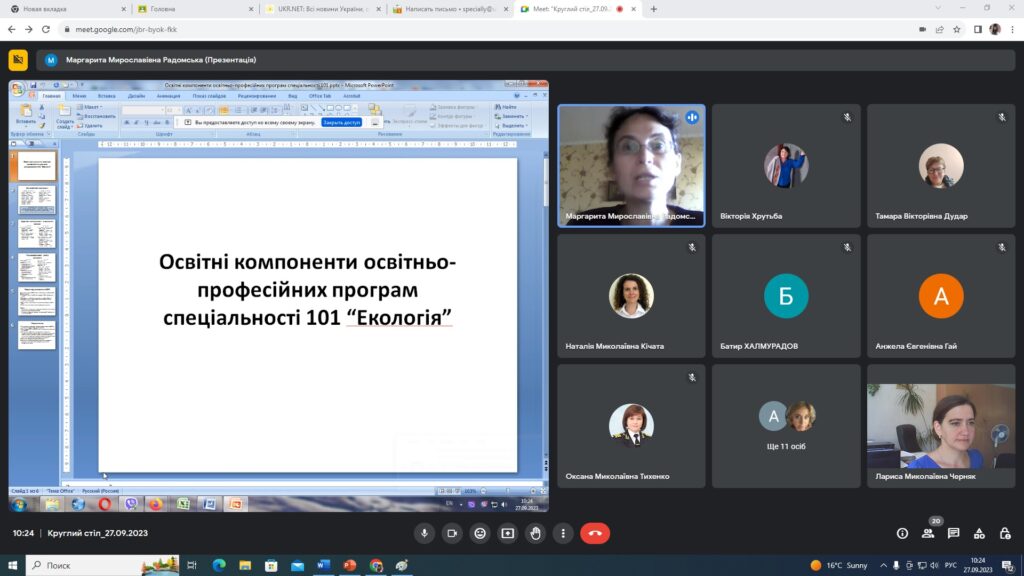
Task: Open the in-call chat panel
Action: click(953, 533)
